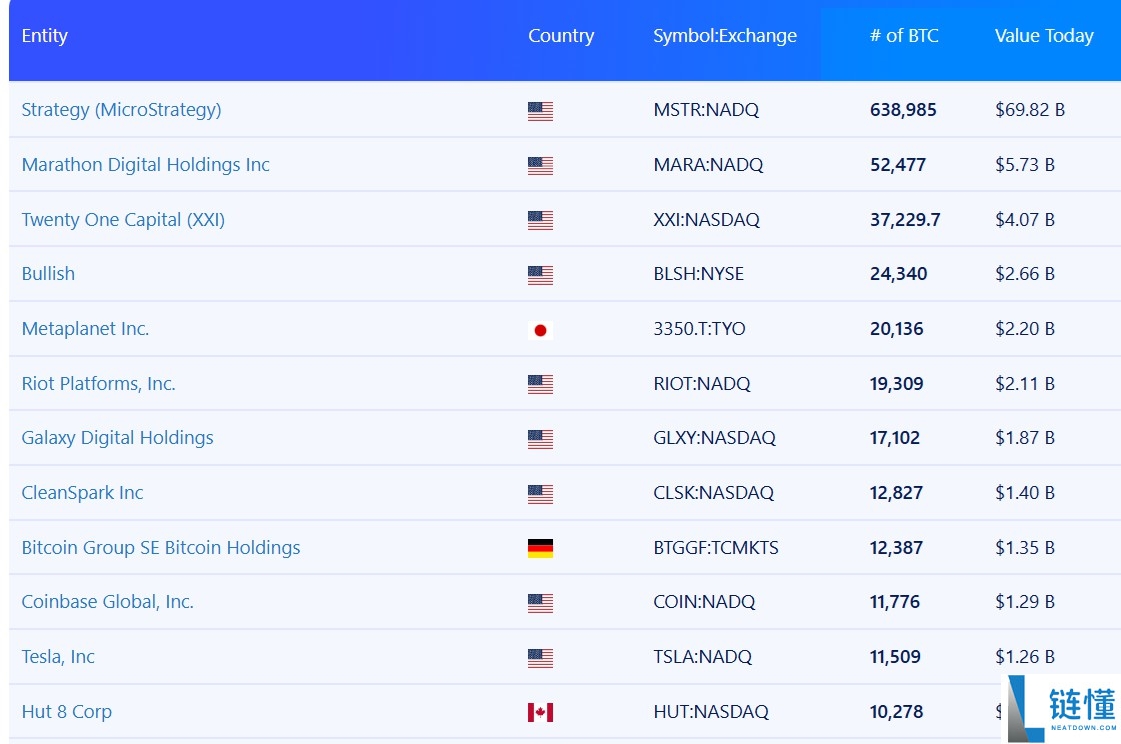Click value $2.66 B
1121x744 pixels.
click(1025, 274)
